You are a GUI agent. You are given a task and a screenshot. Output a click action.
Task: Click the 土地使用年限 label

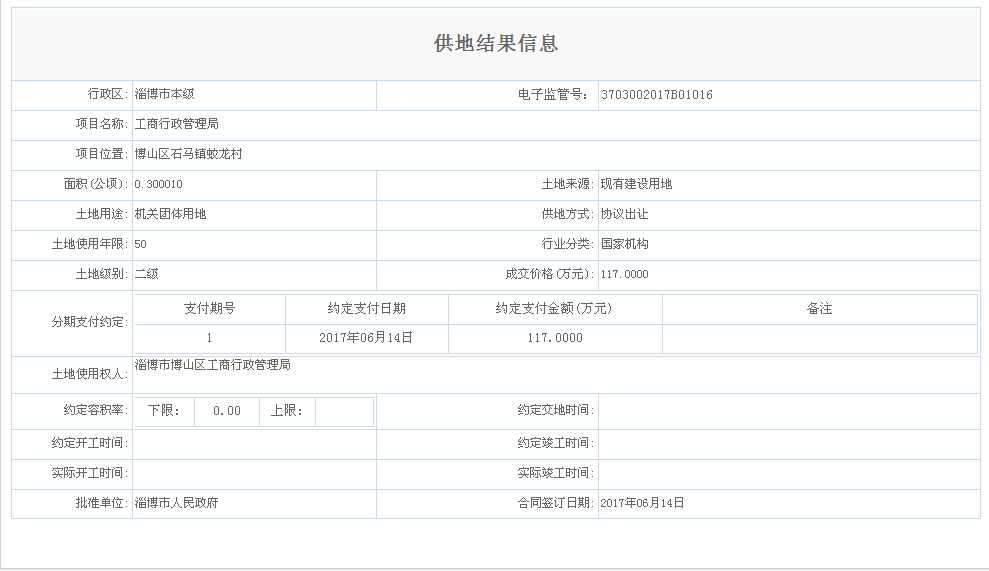coord(90,244)
